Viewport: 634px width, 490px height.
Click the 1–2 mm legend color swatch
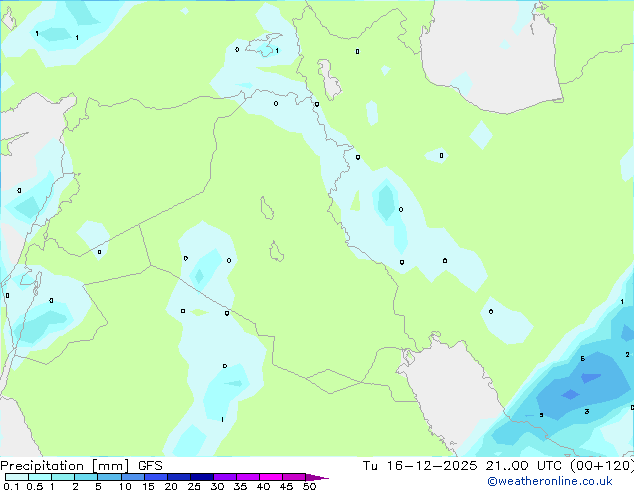point(63,477)
